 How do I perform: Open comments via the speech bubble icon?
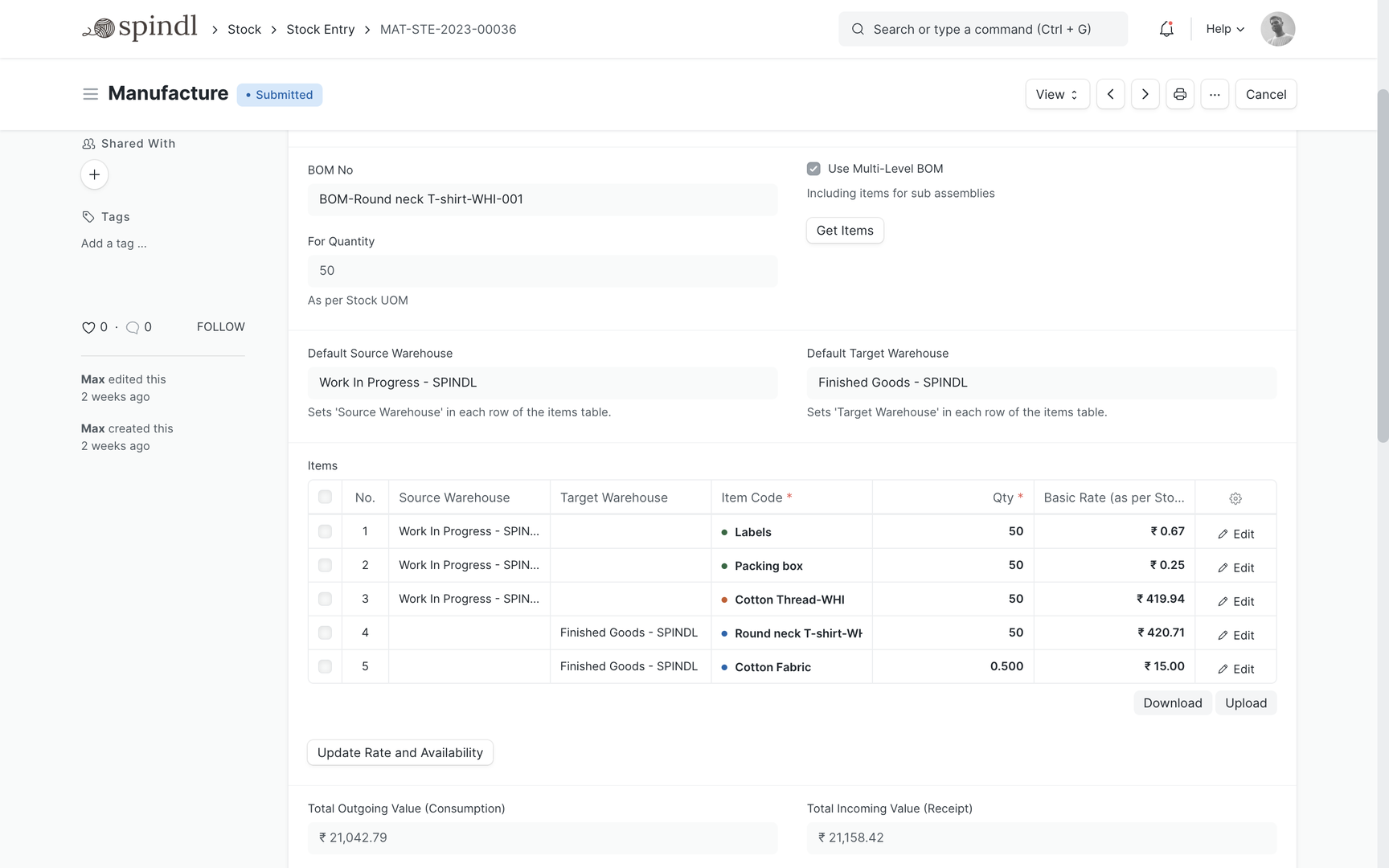pyautogui.click(x=132, y=328)
